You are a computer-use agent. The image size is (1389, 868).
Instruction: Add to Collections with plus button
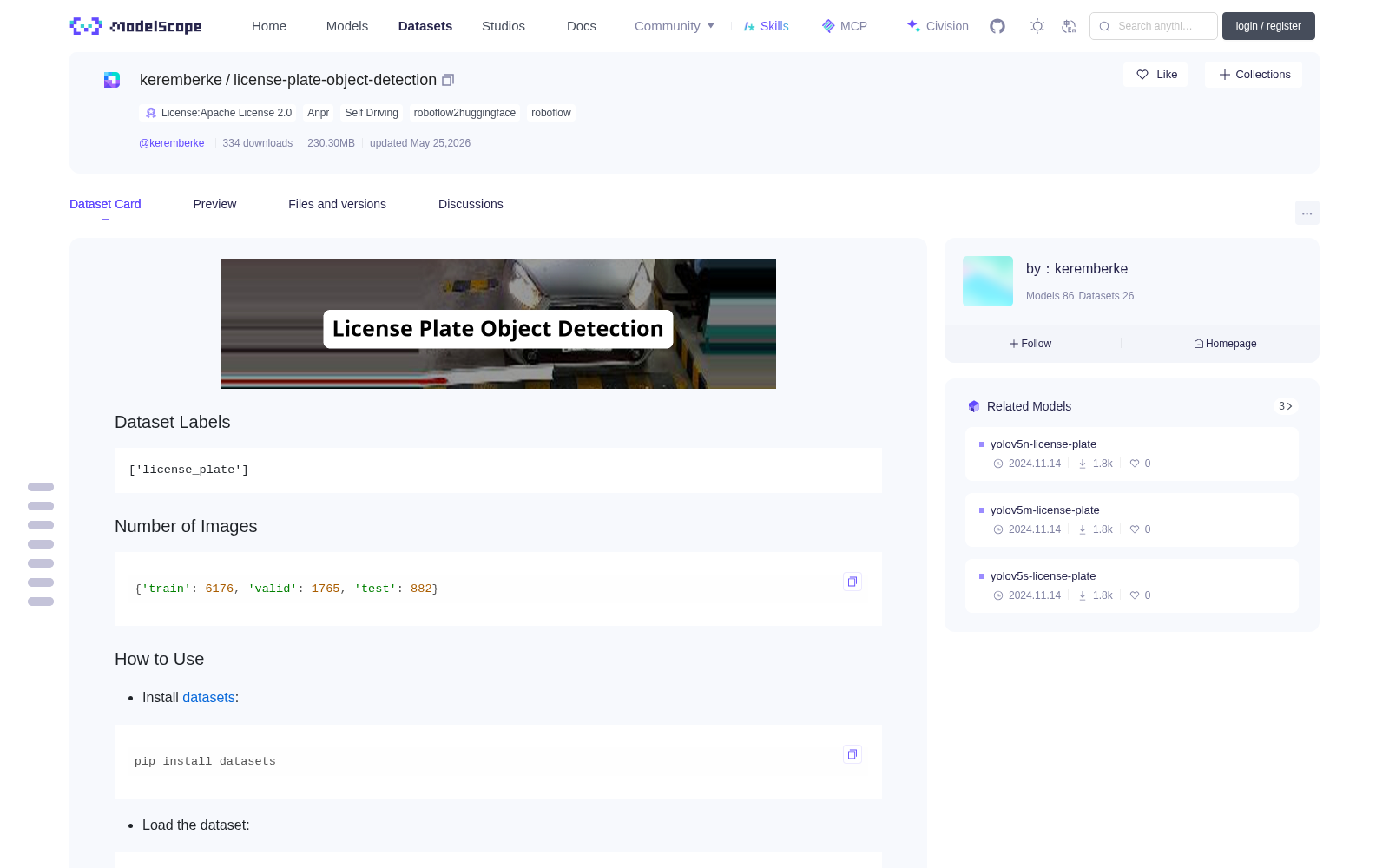coord(1254,75)
